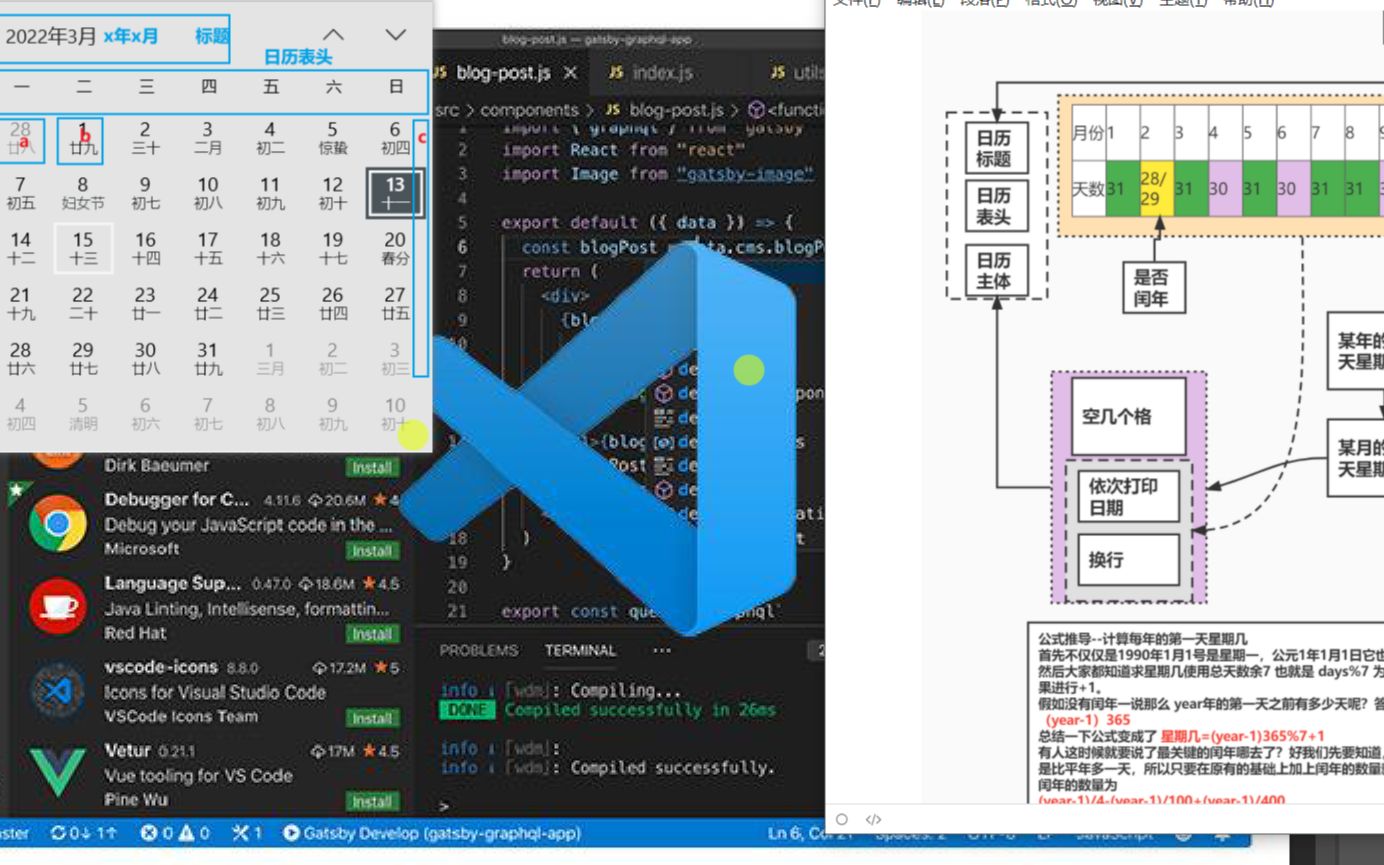Viewport: 1384px width, 865px height.
Task: Click the sync changes icon in status bar
Action: click(58, 832)
